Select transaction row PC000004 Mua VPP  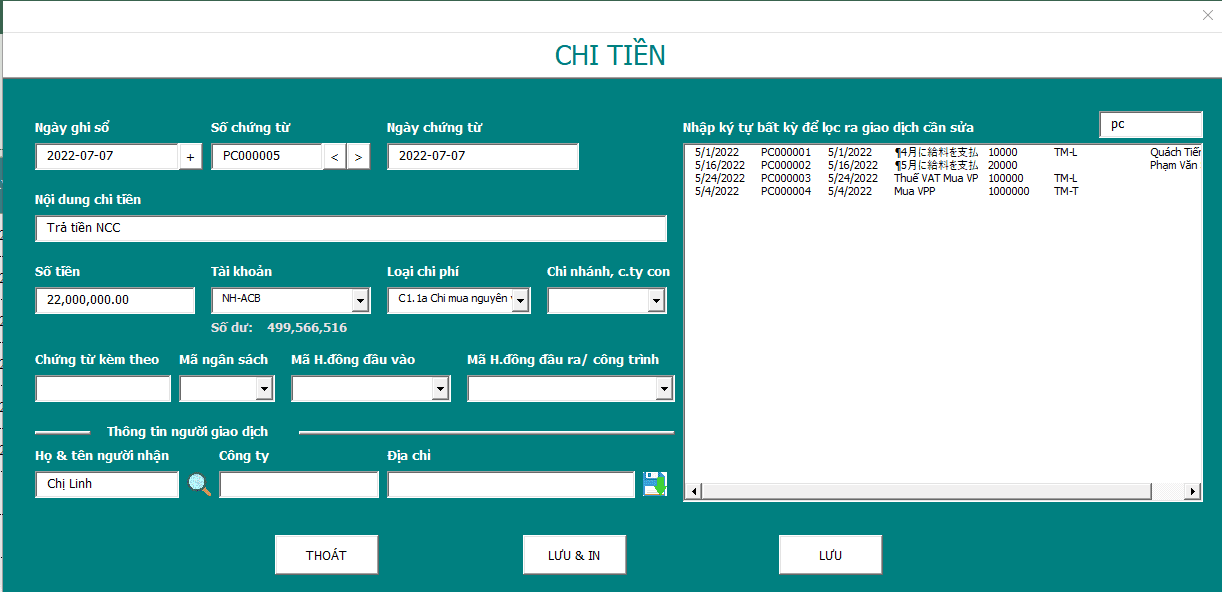943,191
